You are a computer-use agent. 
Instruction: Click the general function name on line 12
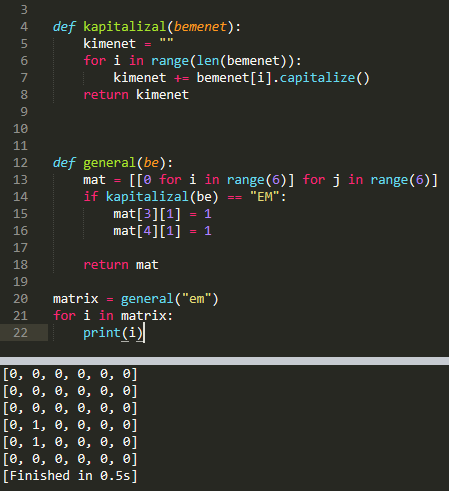pos(109,163)
